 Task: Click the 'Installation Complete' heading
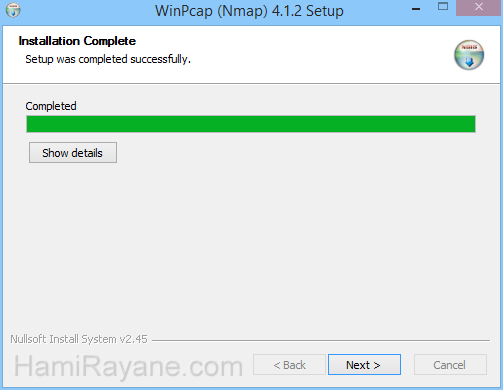click(77, 41)
